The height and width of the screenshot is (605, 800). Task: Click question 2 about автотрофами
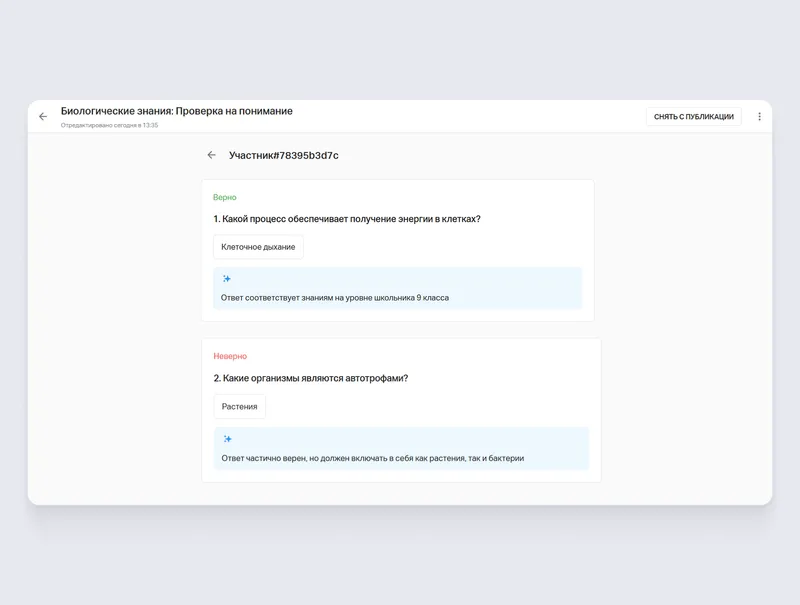coord(311,378)
